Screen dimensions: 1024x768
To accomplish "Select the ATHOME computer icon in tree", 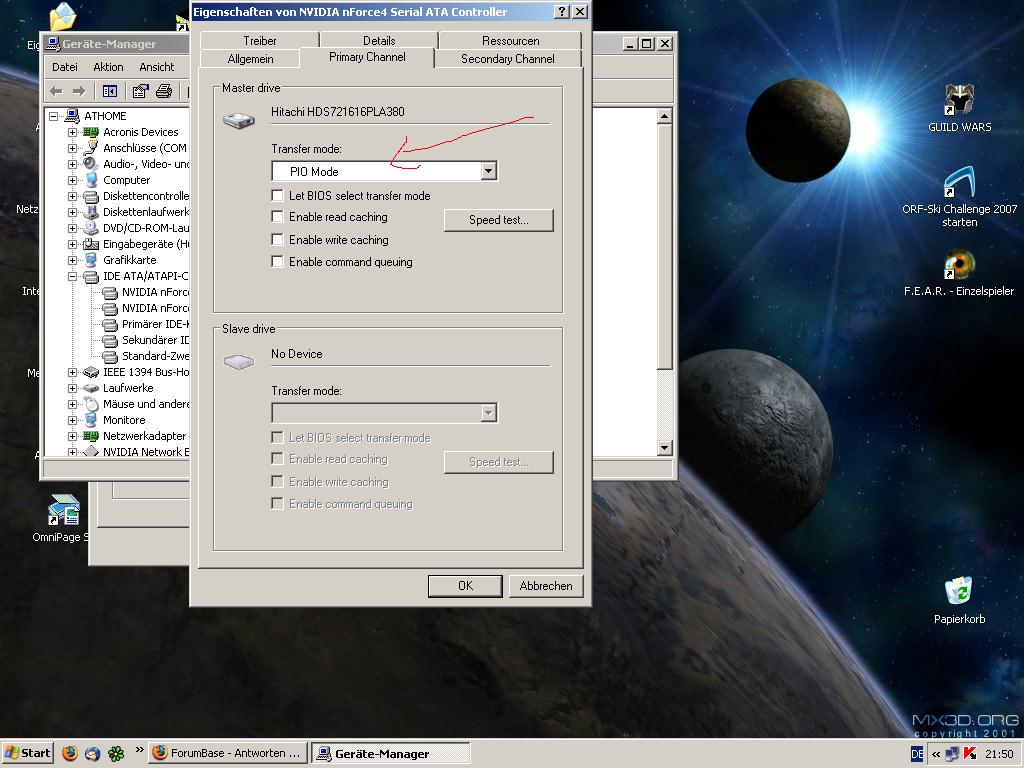I will [x=72, y=116].
